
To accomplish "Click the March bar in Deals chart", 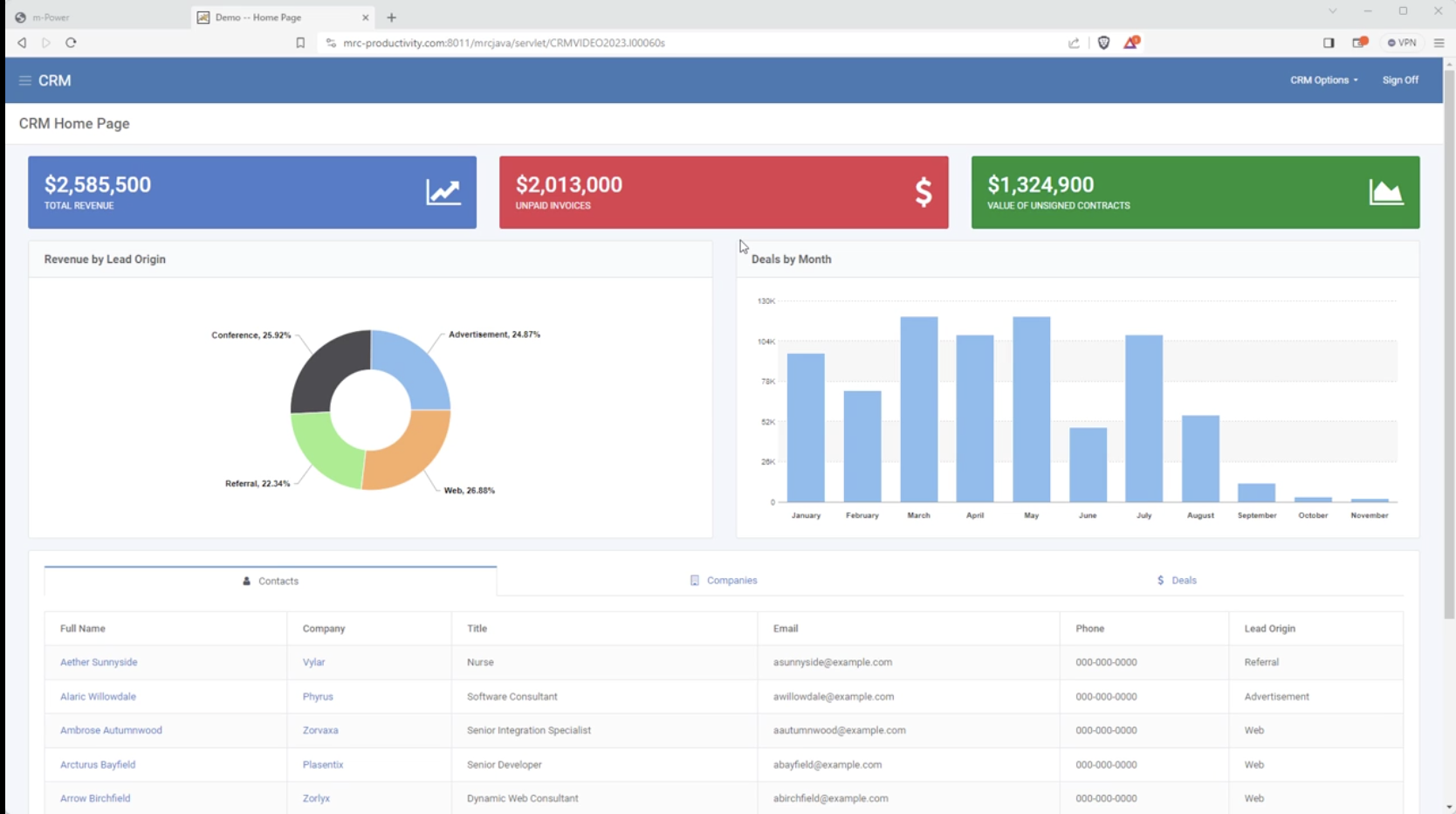I will tap(918, 409).
